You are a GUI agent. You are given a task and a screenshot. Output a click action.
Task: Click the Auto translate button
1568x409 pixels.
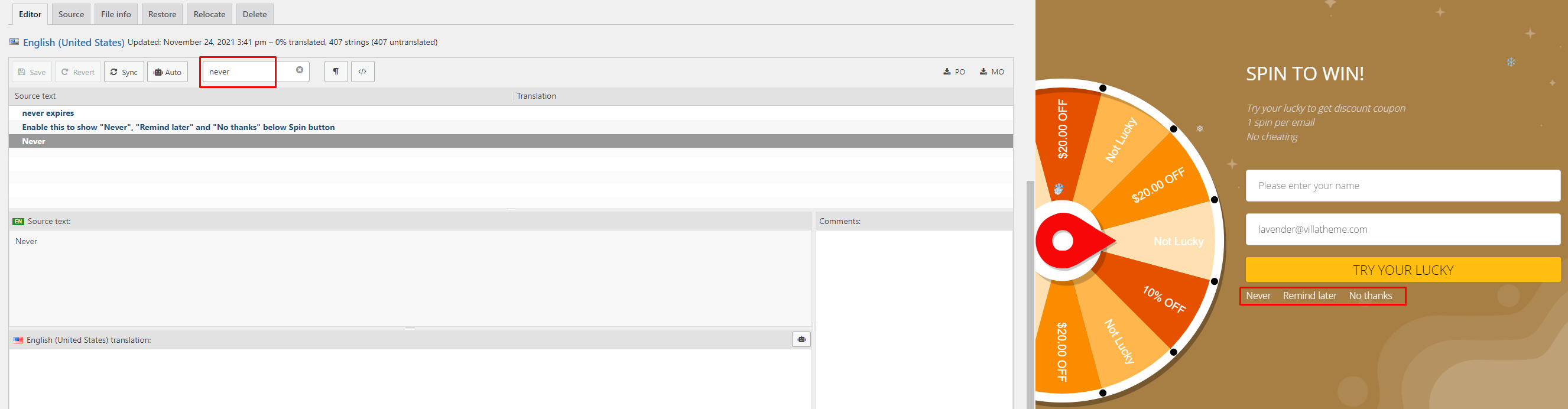(x=167, y=72)
